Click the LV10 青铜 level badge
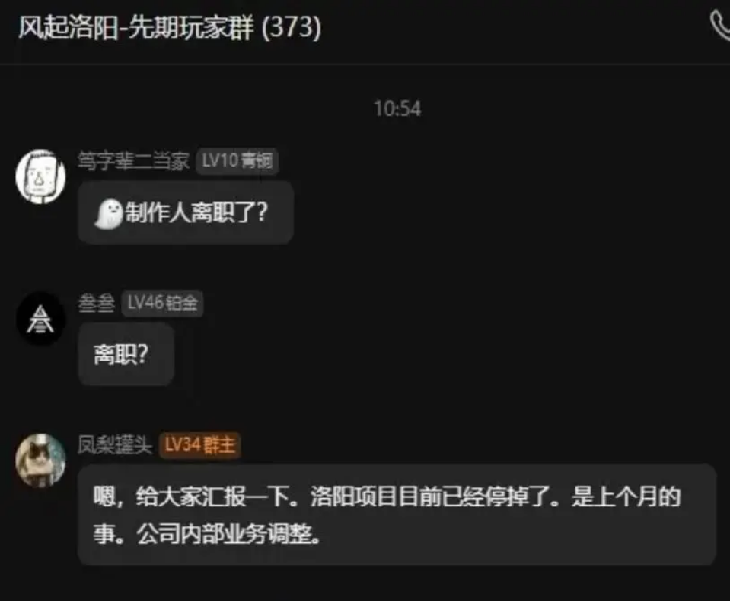This screenshot has width=730, height=601. click(x=237, y=161)
